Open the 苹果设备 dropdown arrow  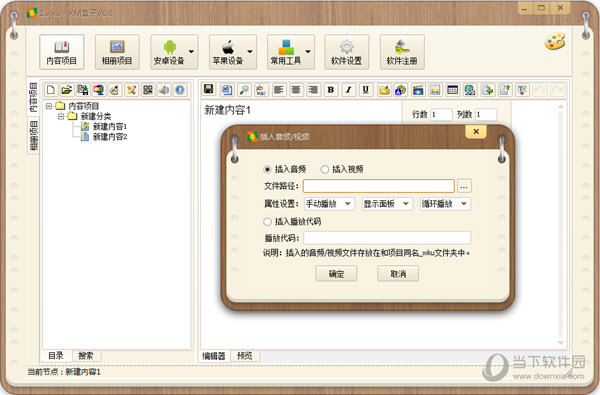[250, 52]
